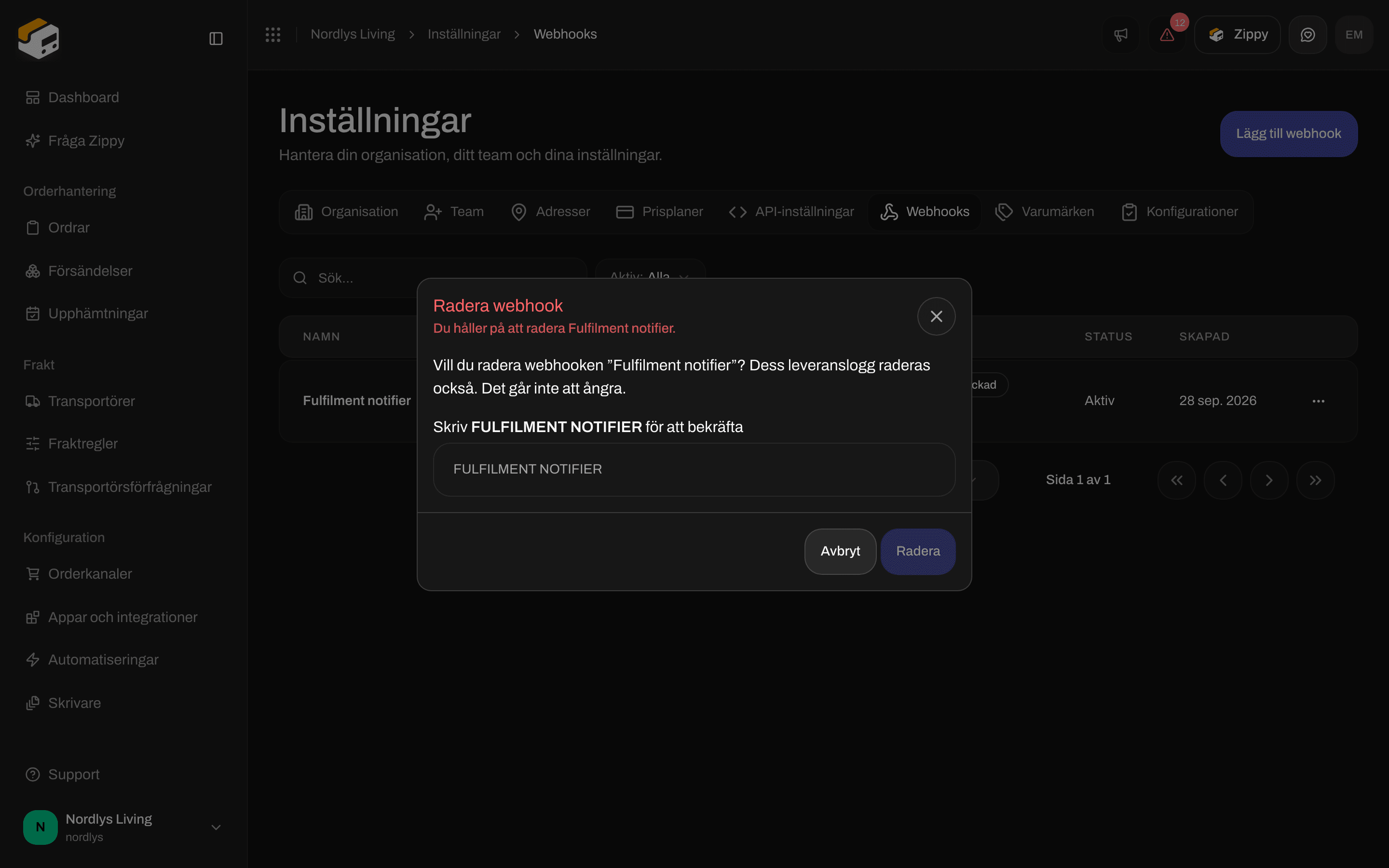Click the FULFILMENT NOTIFIER confirmation input
Image resolution: width=1389 pixels, height=868 pixels.
coord(694,469)
